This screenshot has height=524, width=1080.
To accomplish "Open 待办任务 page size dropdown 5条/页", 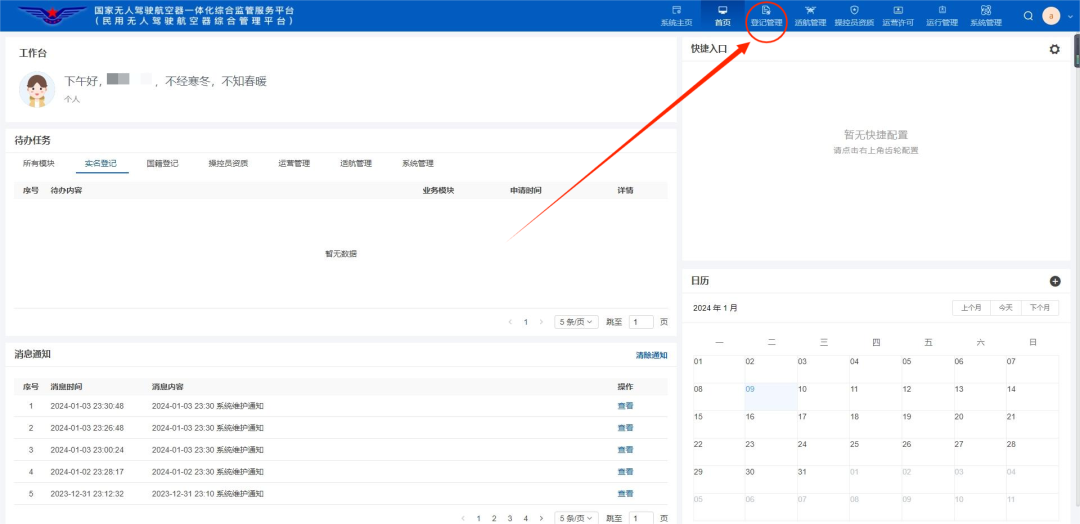I will 577,322.
